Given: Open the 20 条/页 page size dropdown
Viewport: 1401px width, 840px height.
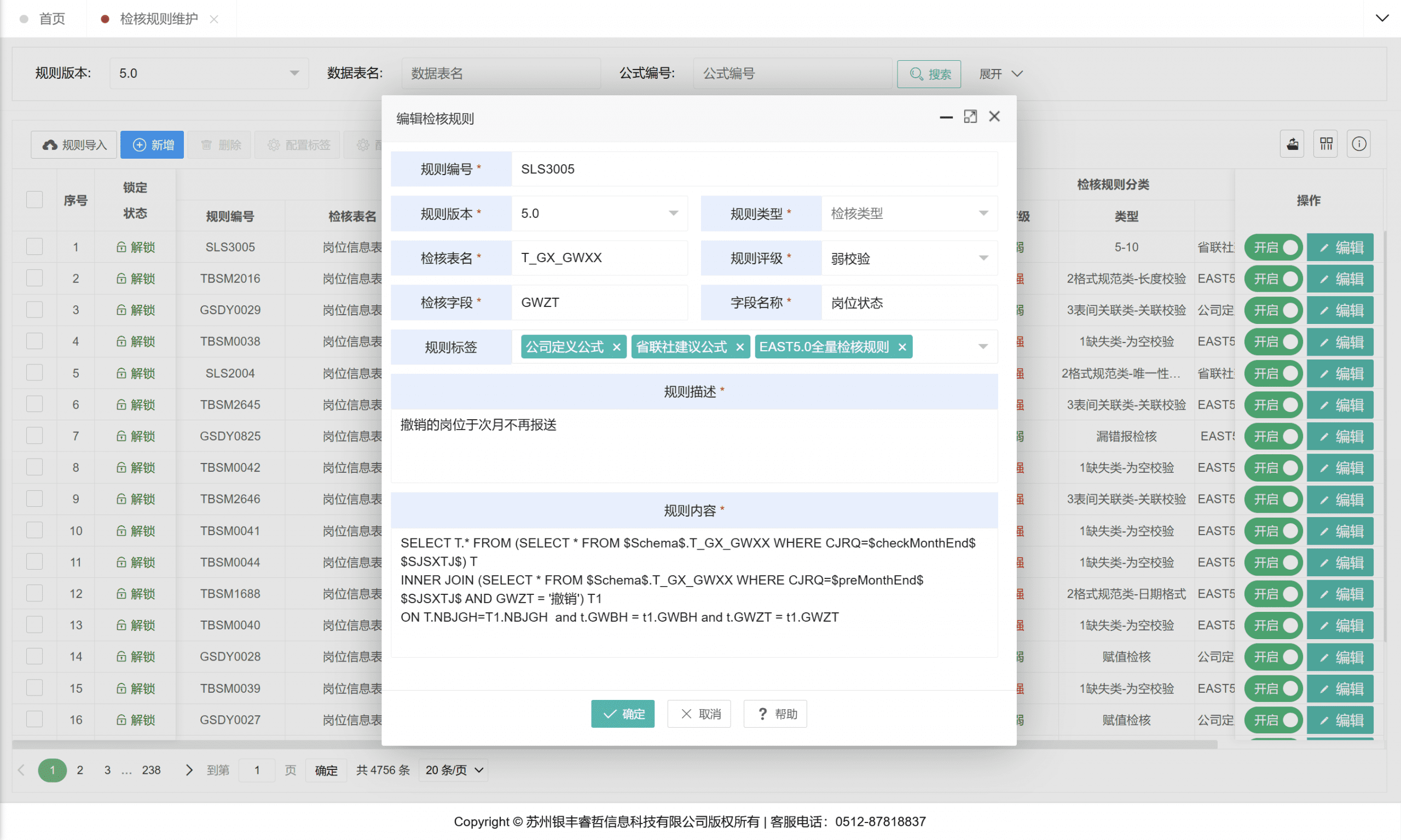Looking at the screenshot, I should 454,770.
